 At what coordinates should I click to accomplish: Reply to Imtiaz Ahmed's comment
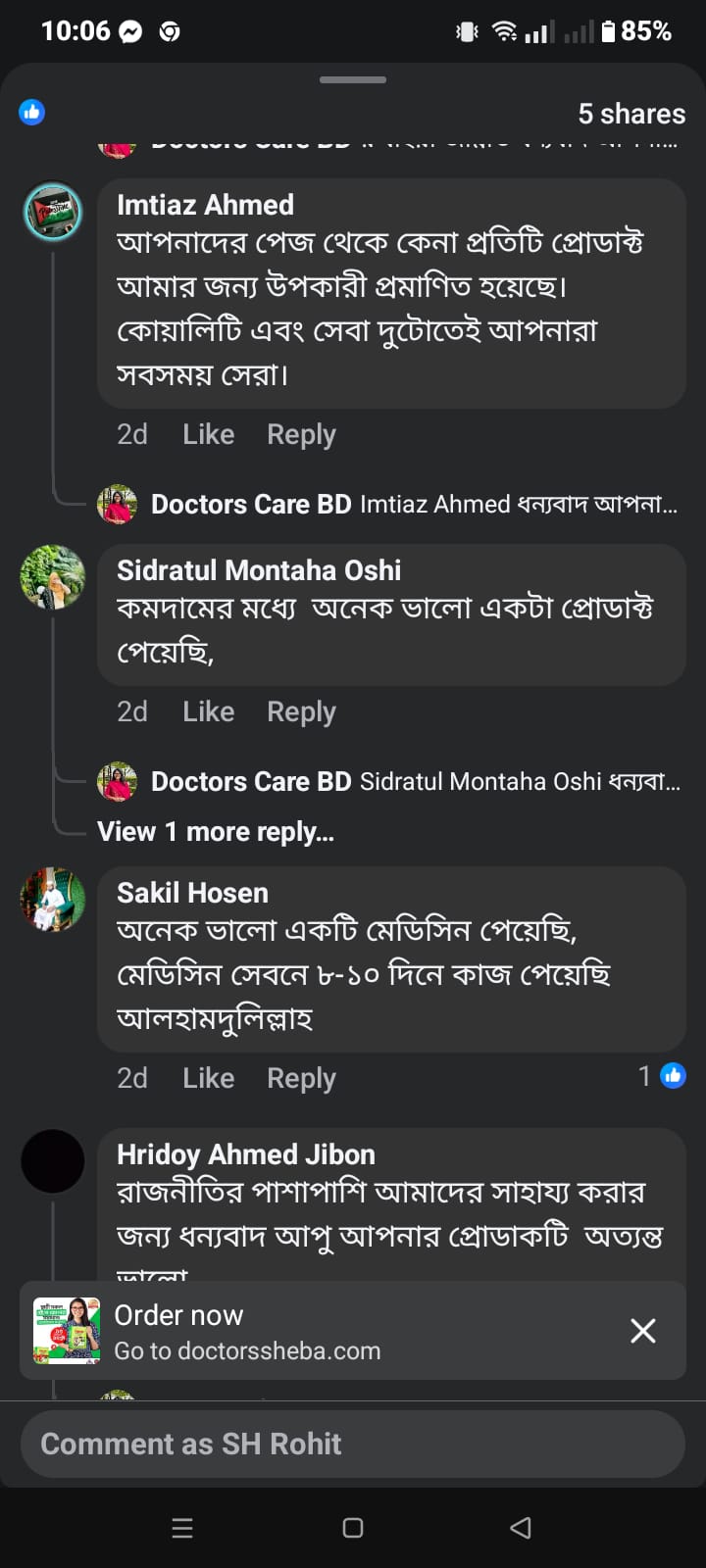pos(301,434)
